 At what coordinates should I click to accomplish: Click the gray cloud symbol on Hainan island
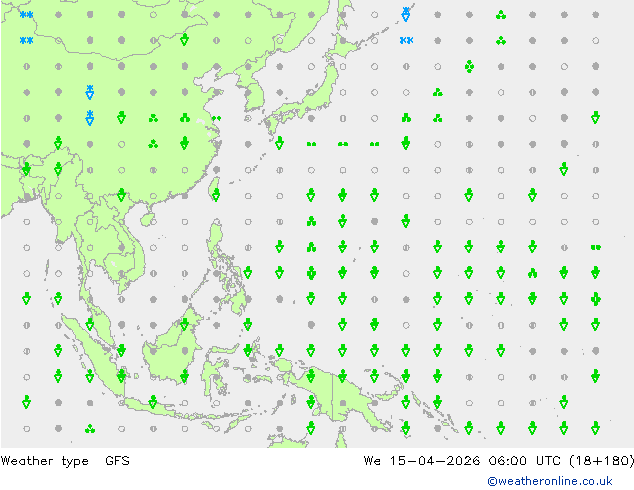tap(153, 222)
